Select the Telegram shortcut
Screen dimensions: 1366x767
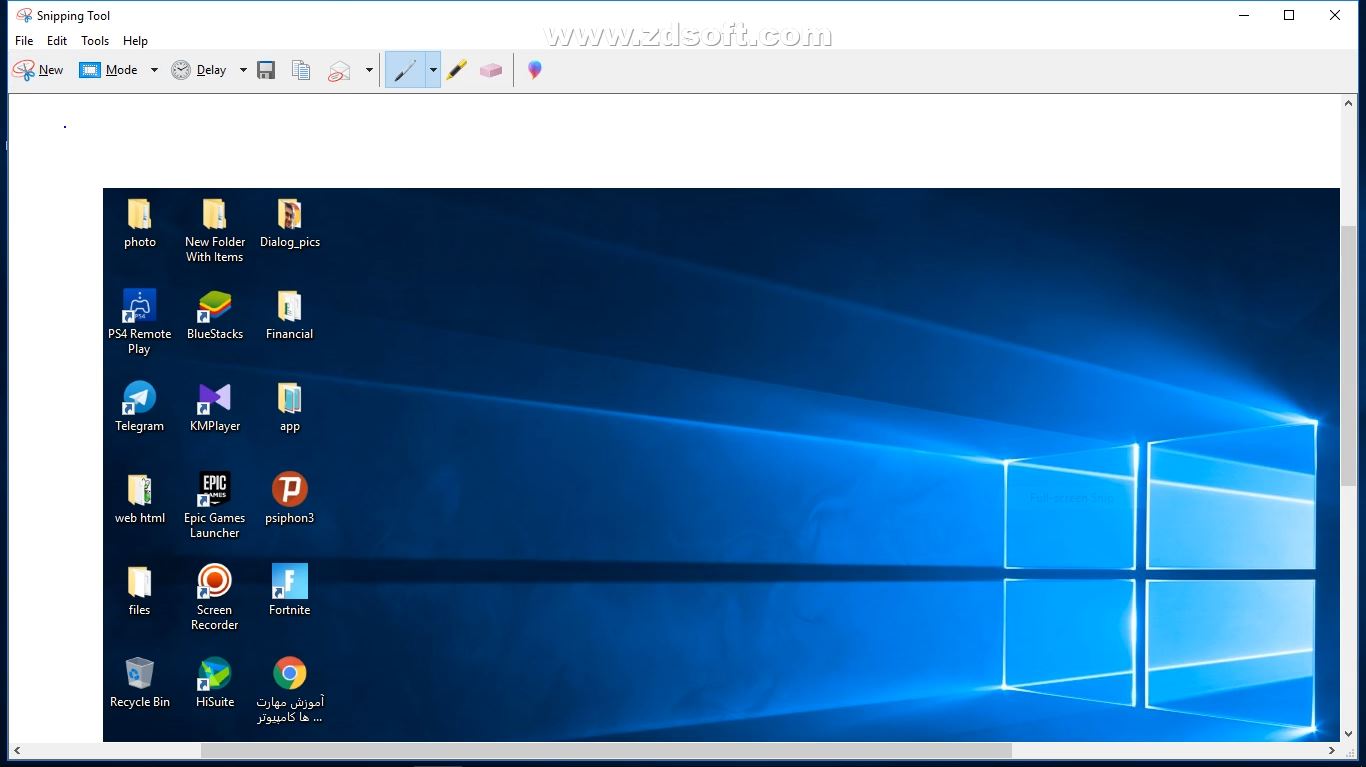140,407
